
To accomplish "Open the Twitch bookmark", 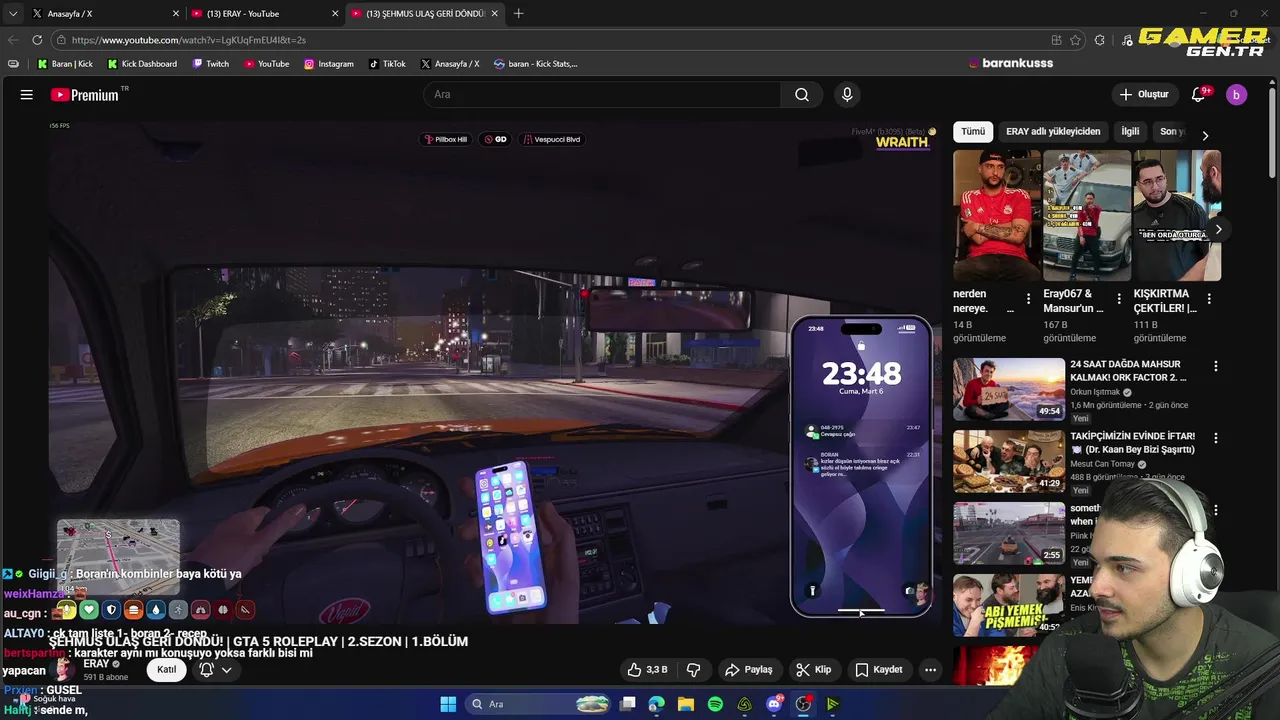I will click(x=211, y=64).
